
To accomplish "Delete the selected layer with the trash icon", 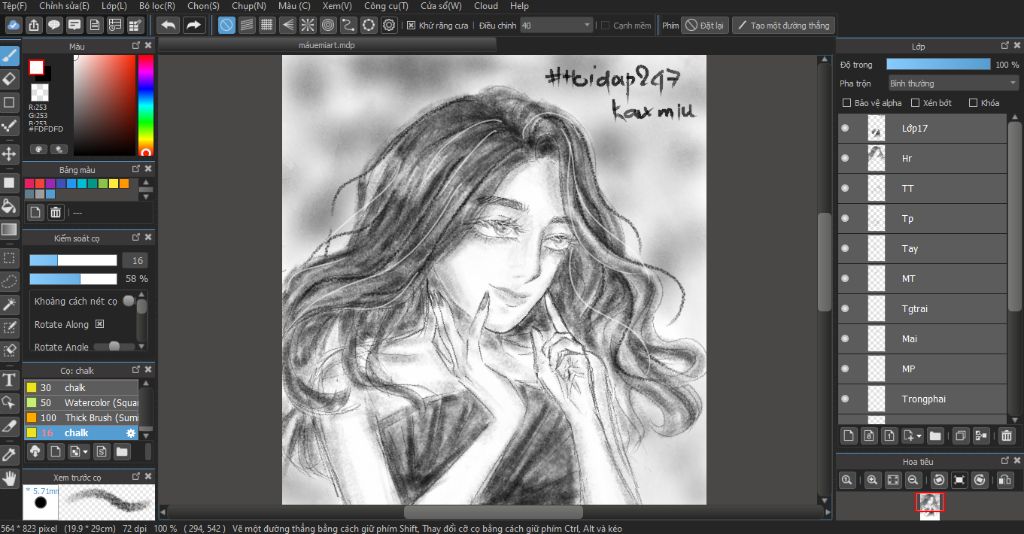I will tap(1006, 435).
